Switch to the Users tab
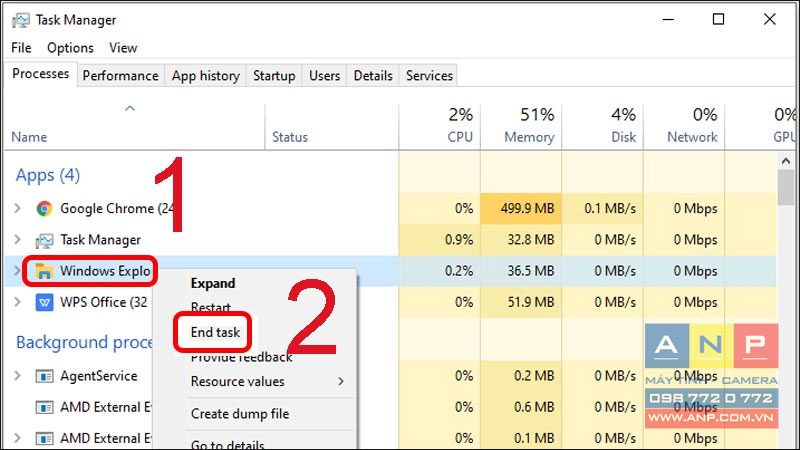Image resolution: width=800 pixels, height=450 pixels. (324, 76)
